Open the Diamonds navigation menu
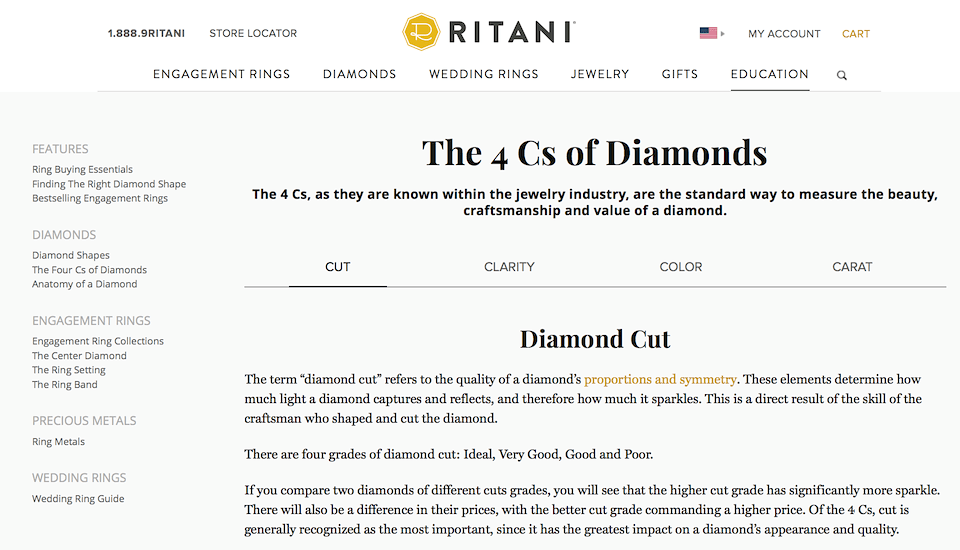The height and width of the screenshot is (550, 960). click(x=359, y=74)
